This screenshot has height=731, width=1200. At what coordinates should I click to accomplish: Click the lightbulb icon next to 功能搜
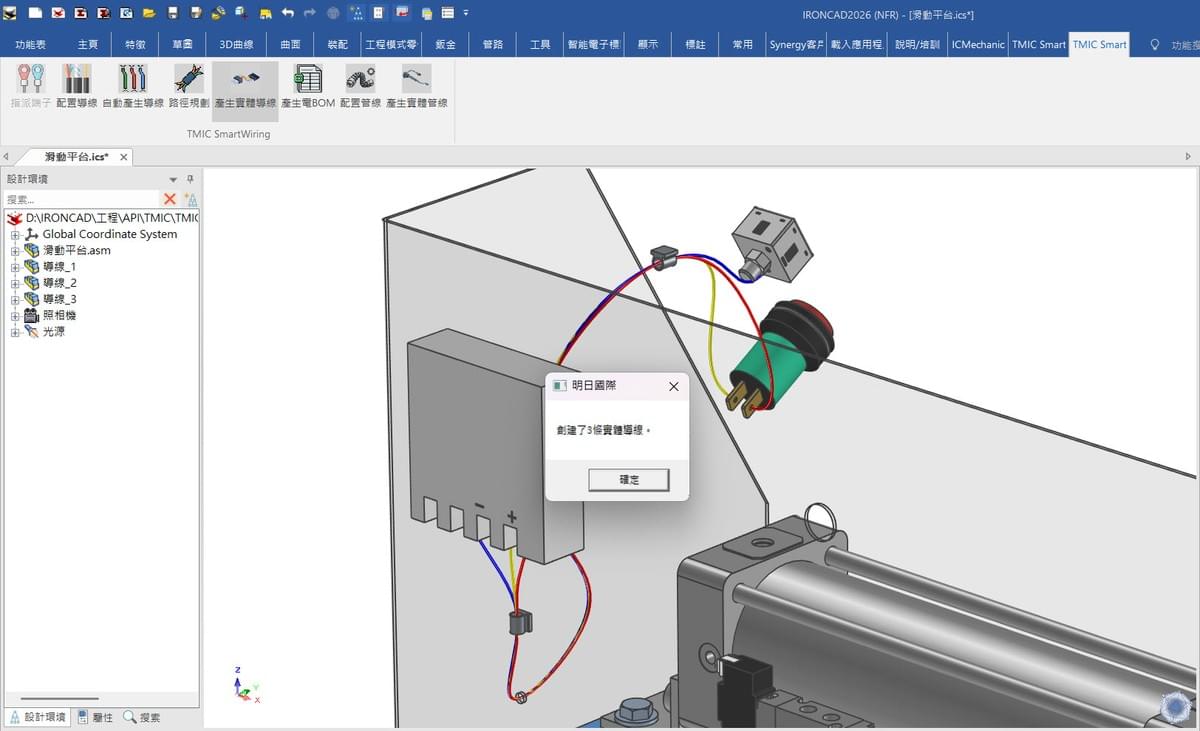coord(1155,45)
